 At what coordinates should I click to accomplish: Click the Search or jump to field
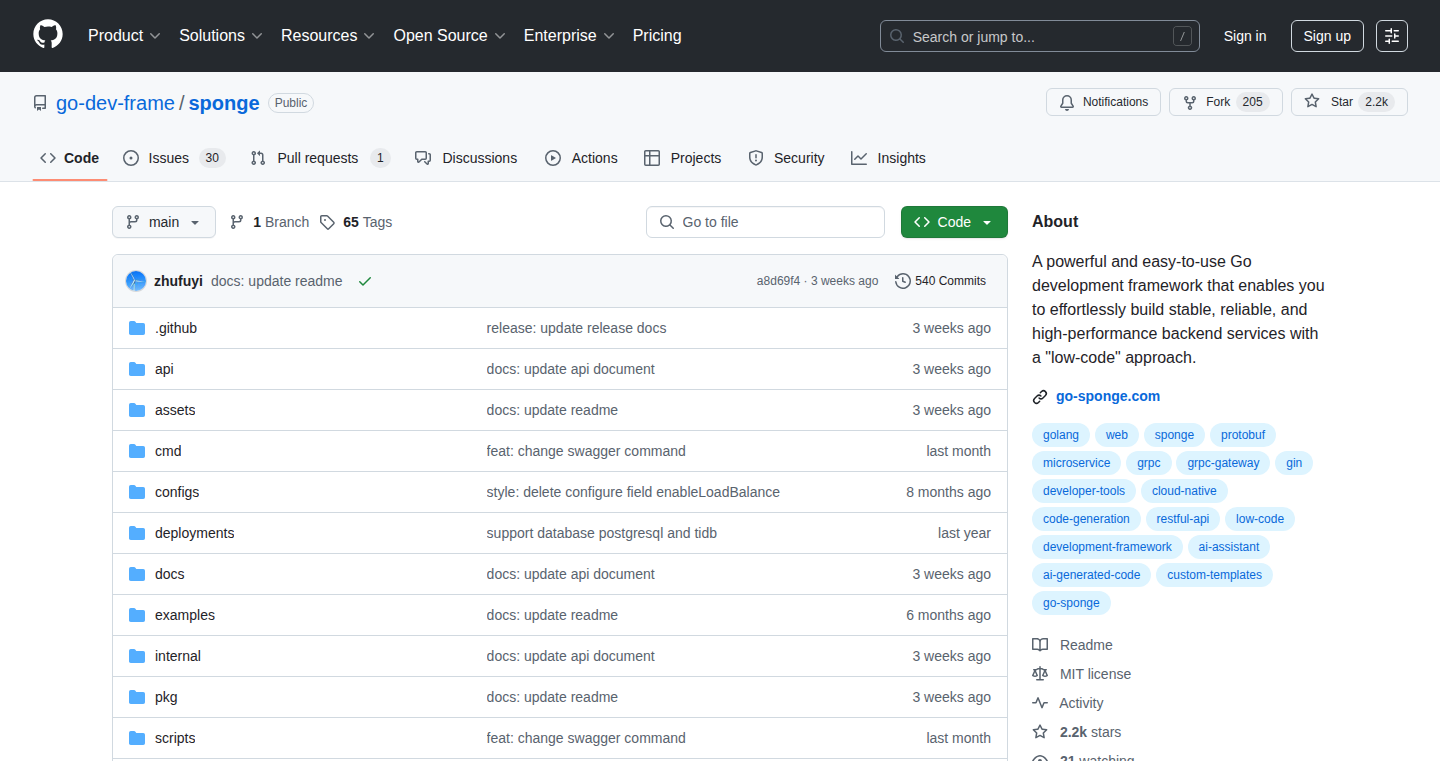(x=1040, y=36)
